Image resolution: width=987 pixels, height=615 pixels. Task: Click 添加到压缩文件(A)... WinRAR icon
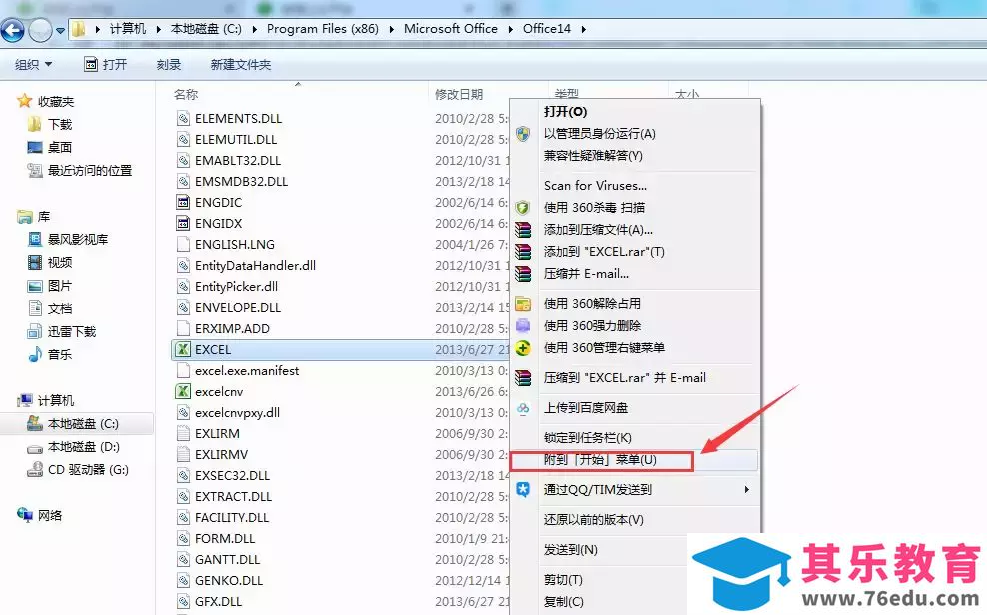pos(522,230)
